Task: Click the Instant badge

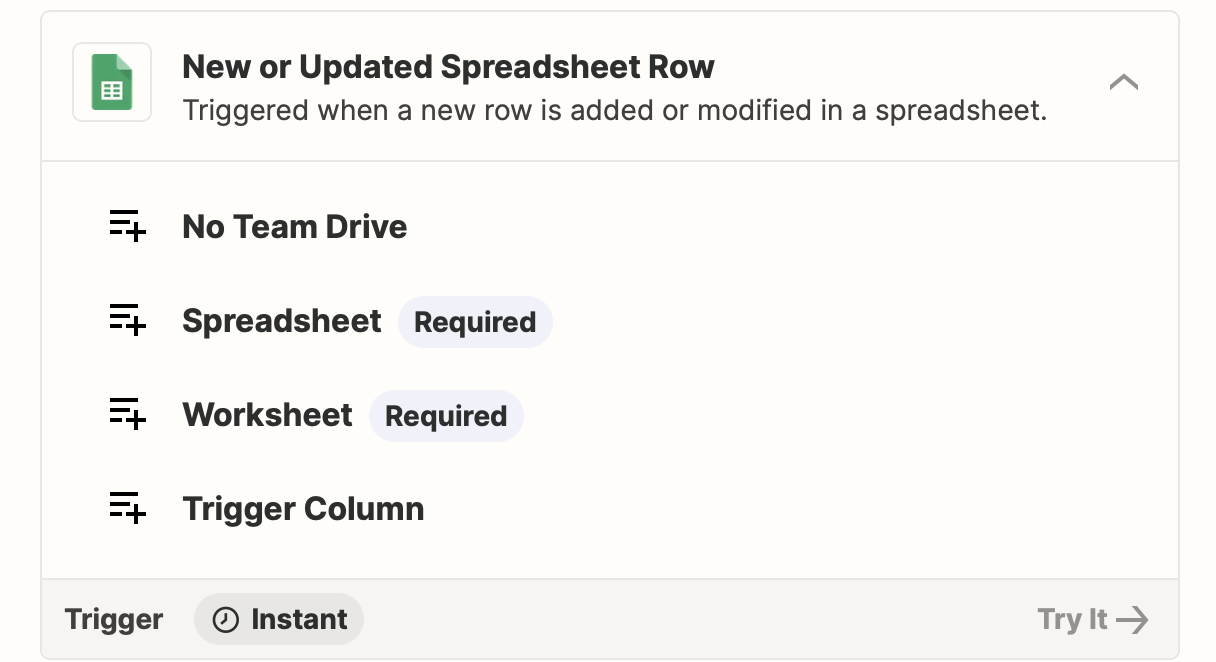Action: pyautogui.click(x=279, y=620)
